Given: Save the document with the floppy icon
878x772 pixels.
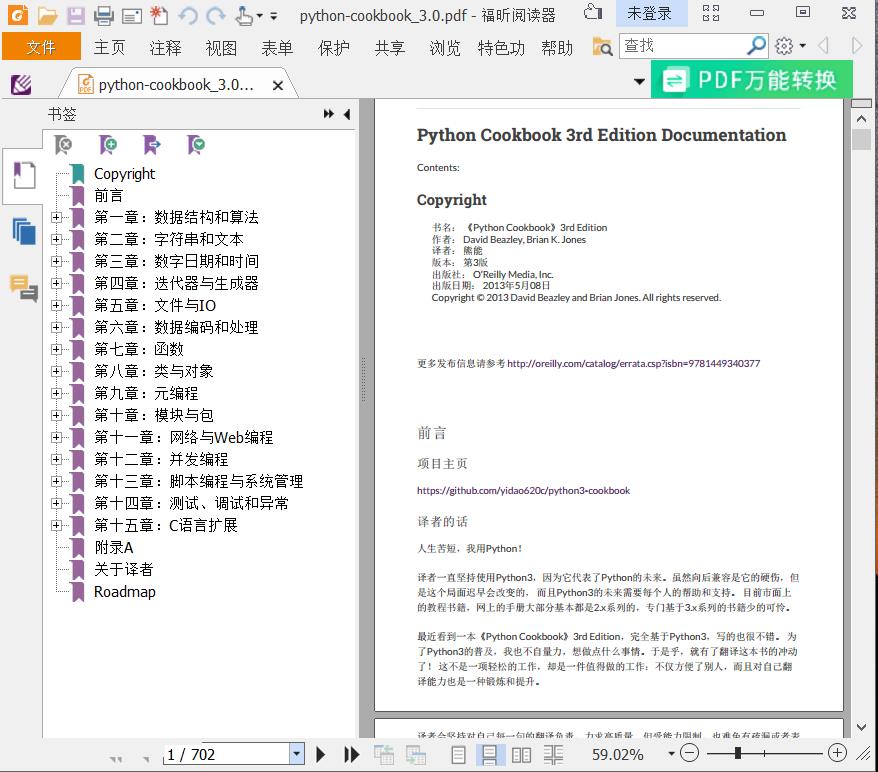Looking at the screenshot, I should tap(76, 16).
